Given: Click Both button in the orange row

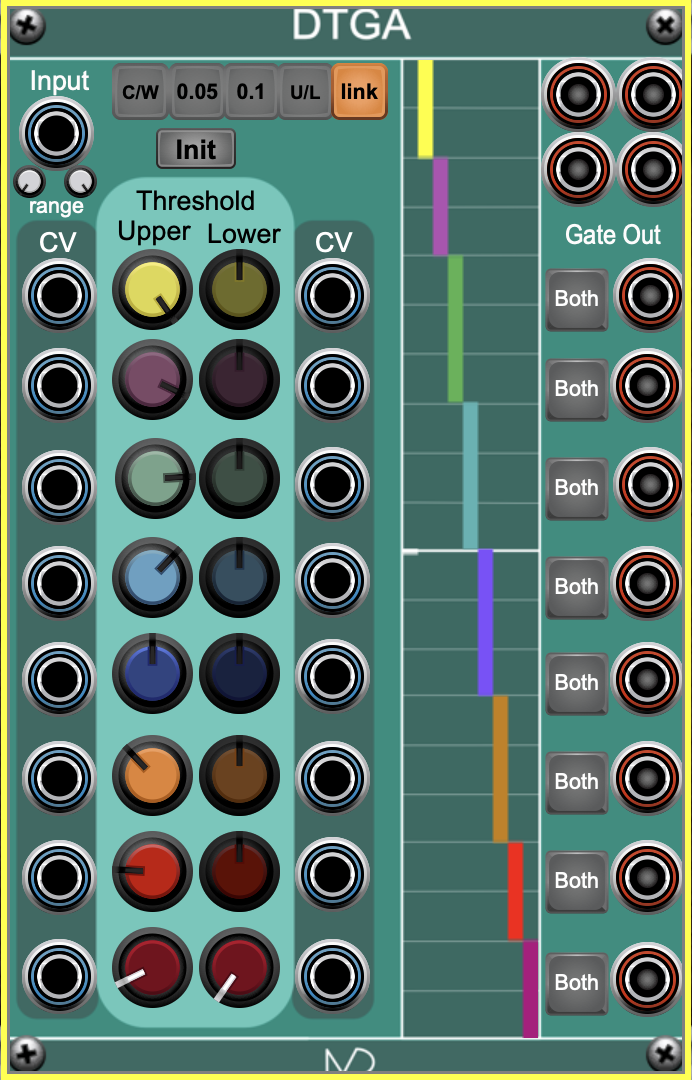Looking at the screenshot, I should point(577,782).
